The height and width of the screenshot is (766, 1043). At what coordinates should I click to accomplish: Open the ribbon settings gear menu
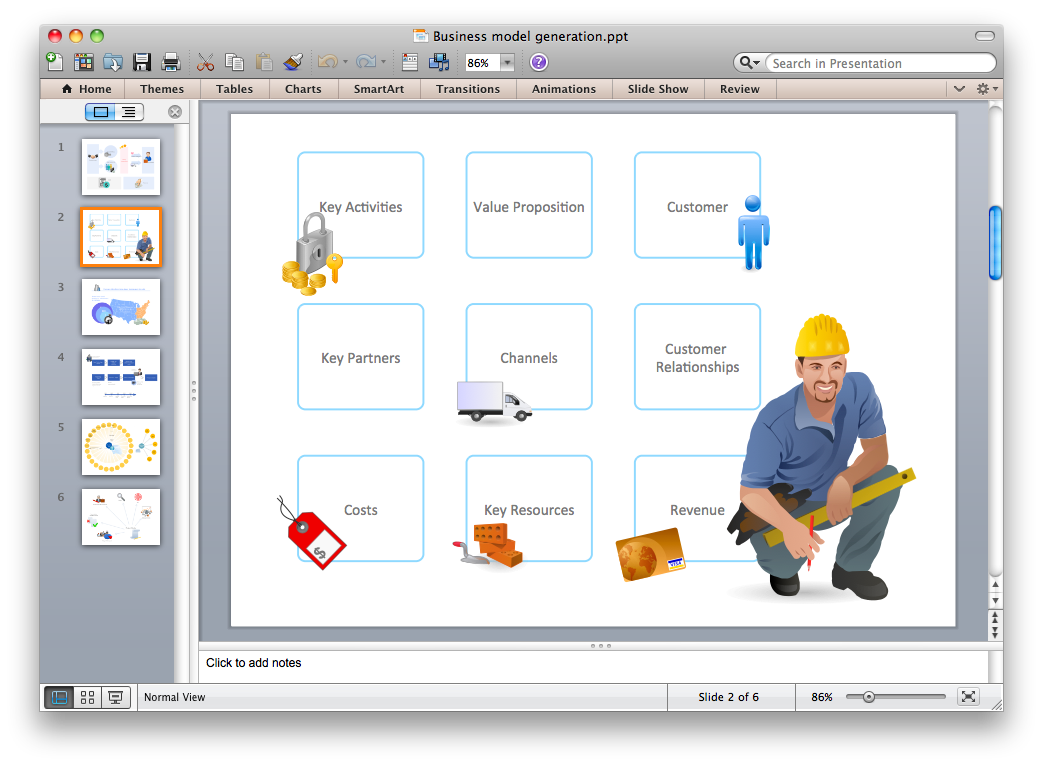tap(985, 89)
